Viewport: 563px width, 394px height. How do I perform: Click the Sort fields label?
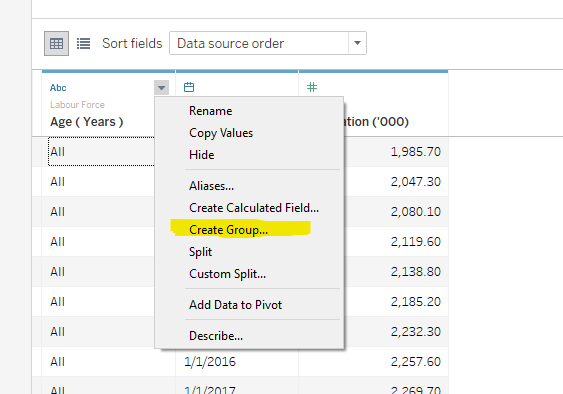pyautogui.click(x=132, y=43)
